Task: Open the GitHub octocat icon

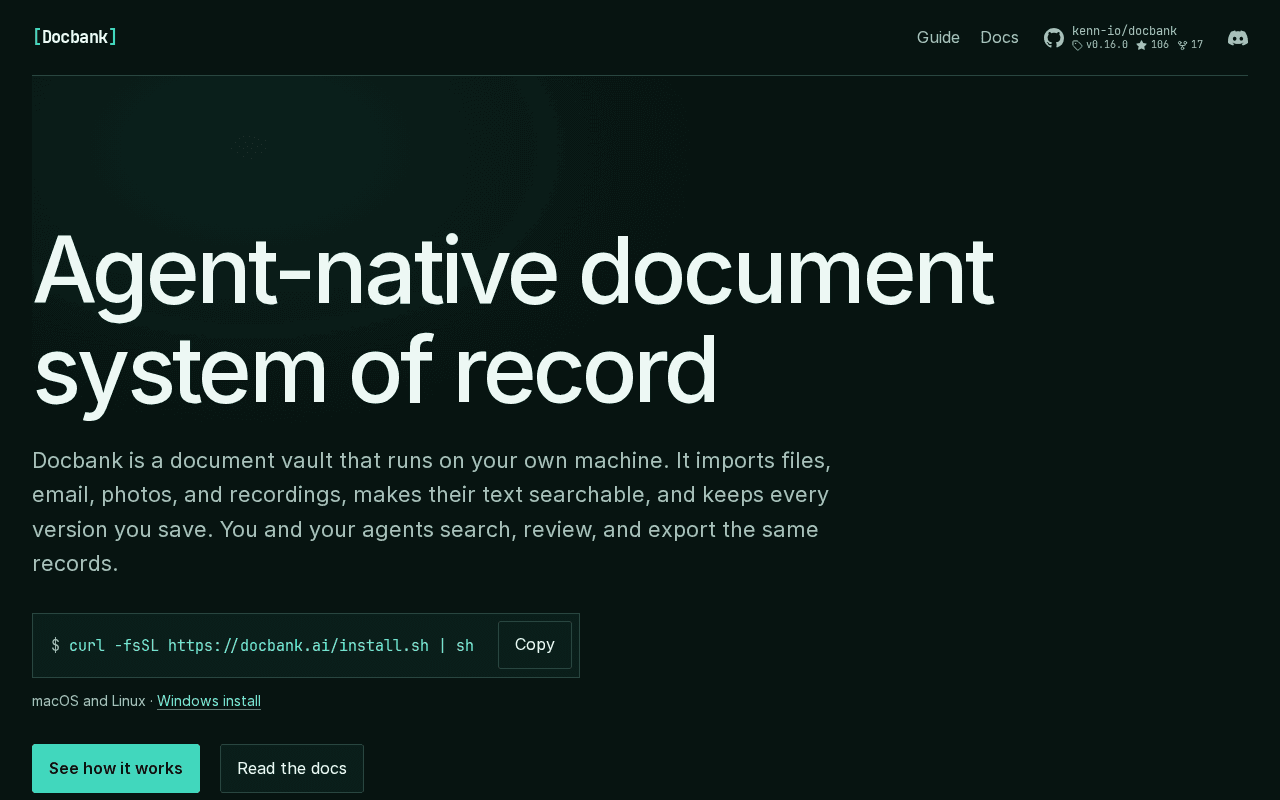Action: tap(1054, 38)
